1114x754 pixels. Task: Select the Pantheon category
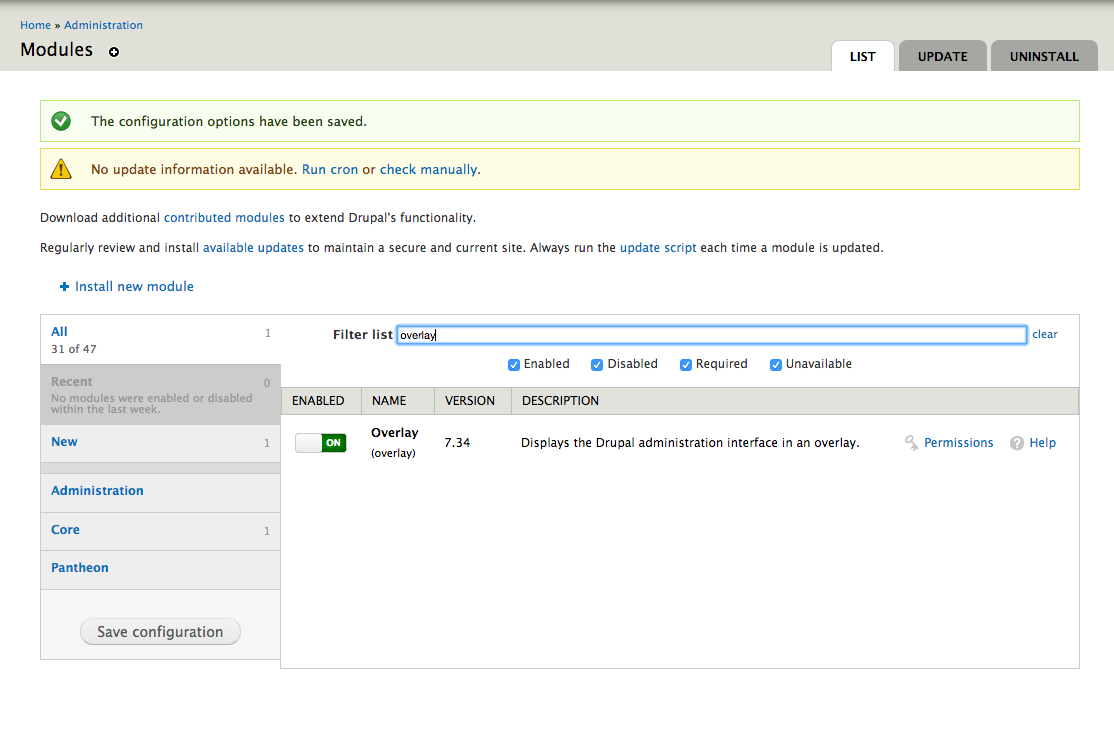coord(161,569)
